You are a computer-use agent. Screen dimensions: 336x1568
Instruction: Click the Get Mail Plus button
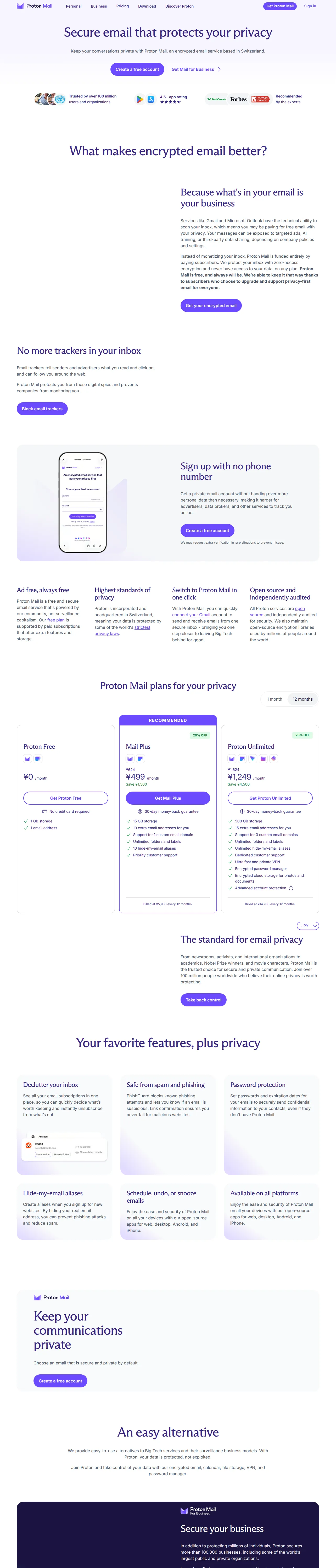[168, 798]
